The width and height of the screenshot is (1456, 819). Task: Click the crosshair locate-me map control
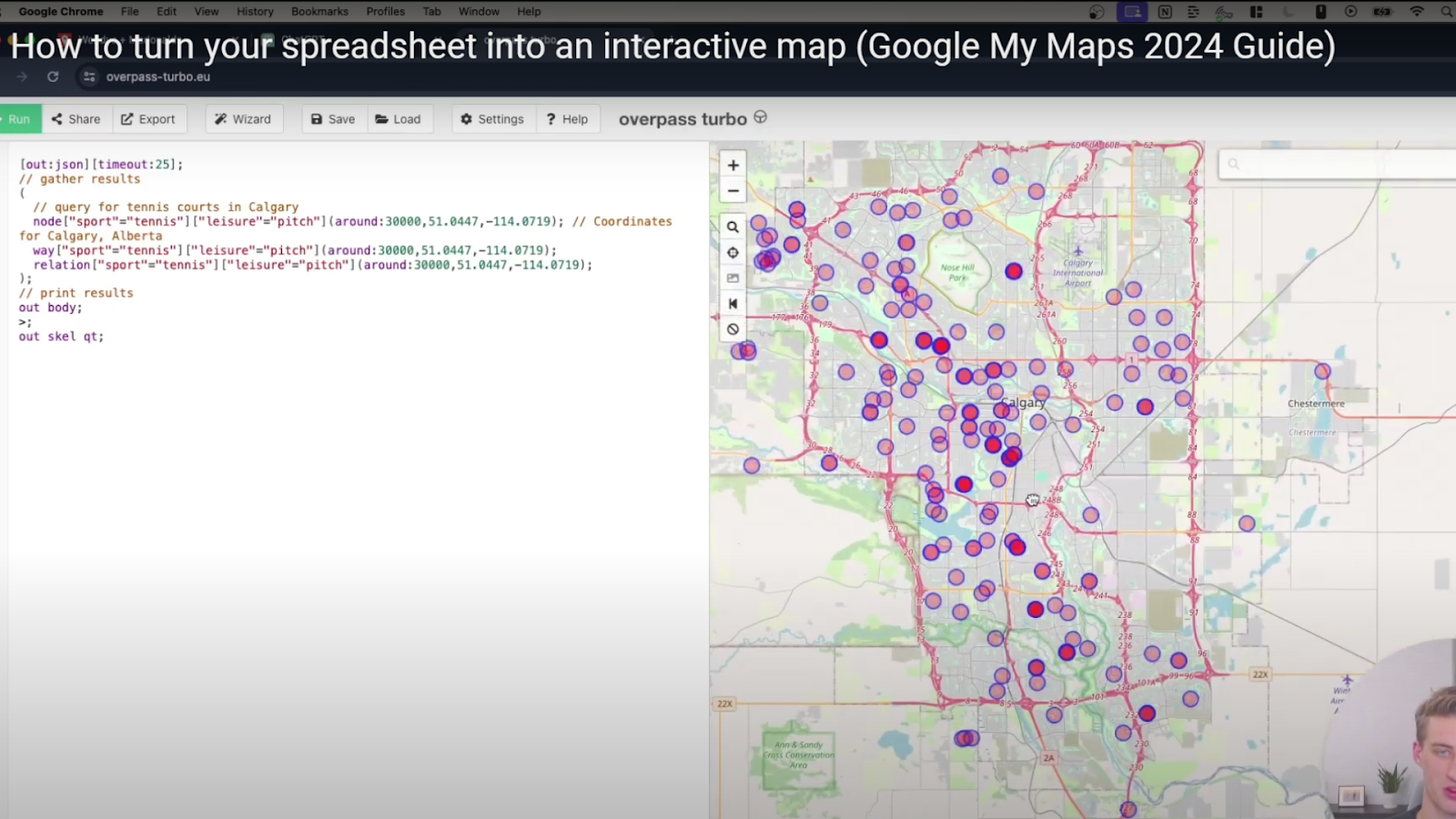(x=733, y=253)
